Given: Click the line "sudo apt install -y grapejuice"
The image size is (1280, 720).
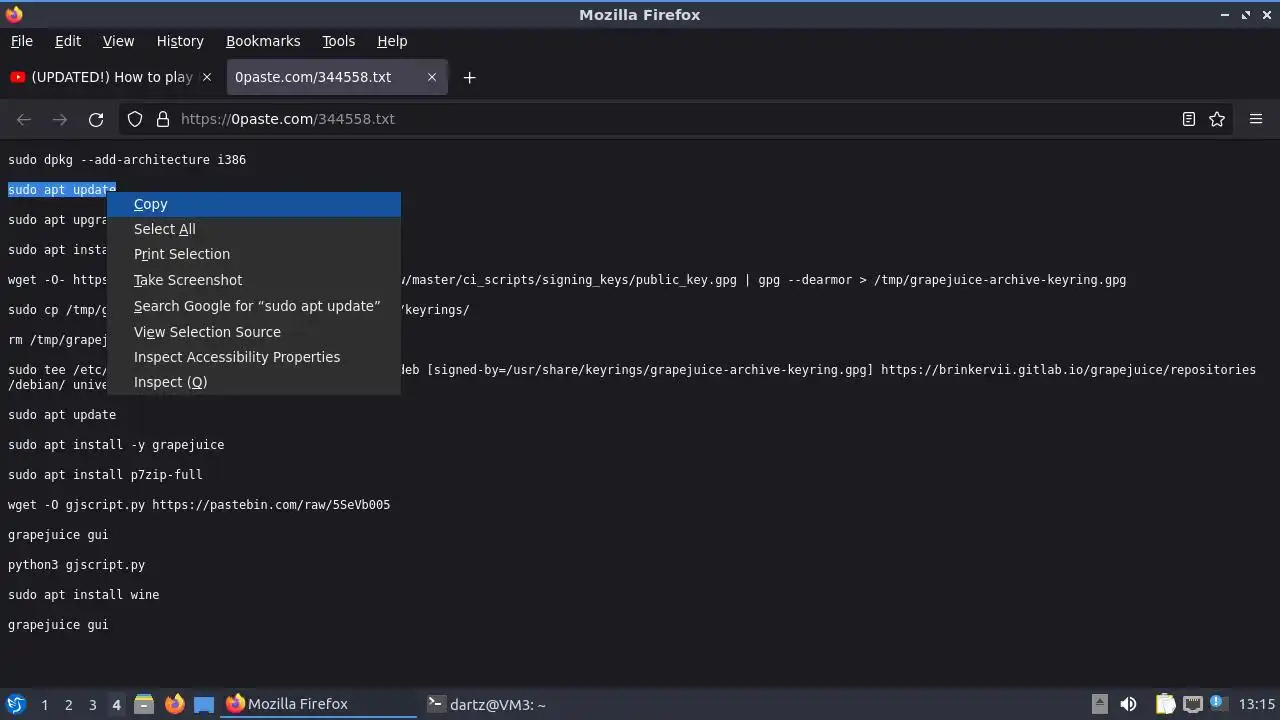Looking at the screenshot, I should click(x=116, y=445).
